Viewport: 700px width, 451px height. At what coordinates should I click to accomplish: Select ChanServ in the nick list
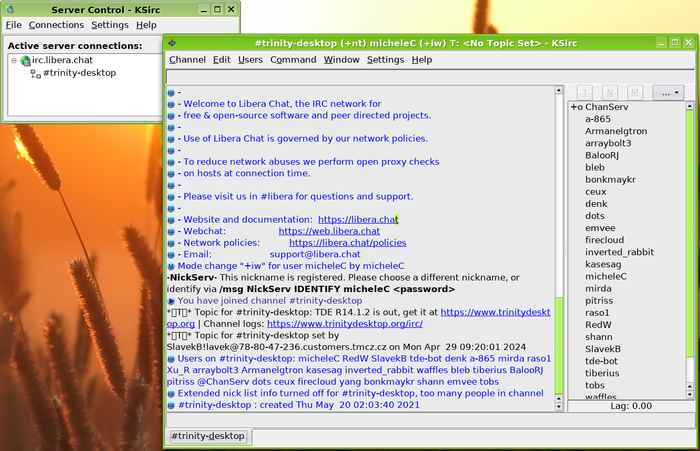pyautogui.click(x=607, y=107)
